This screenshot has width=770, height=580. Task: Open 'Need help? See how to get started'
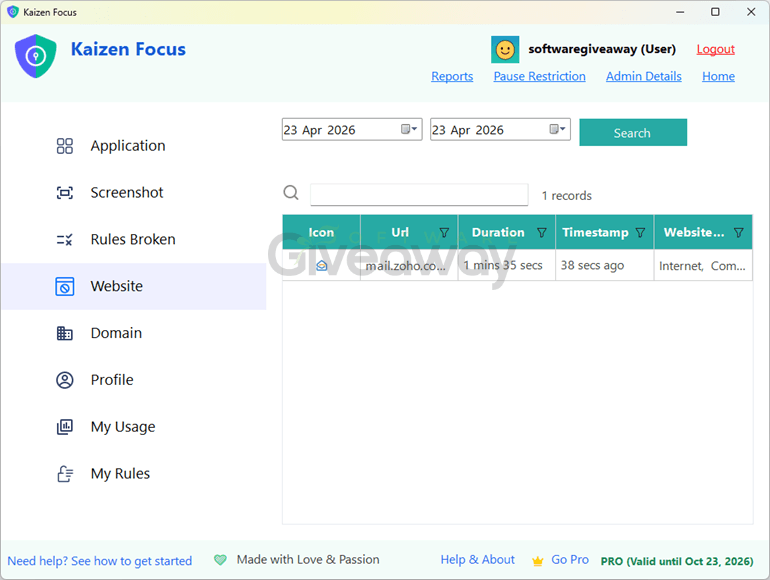(100, 561)
